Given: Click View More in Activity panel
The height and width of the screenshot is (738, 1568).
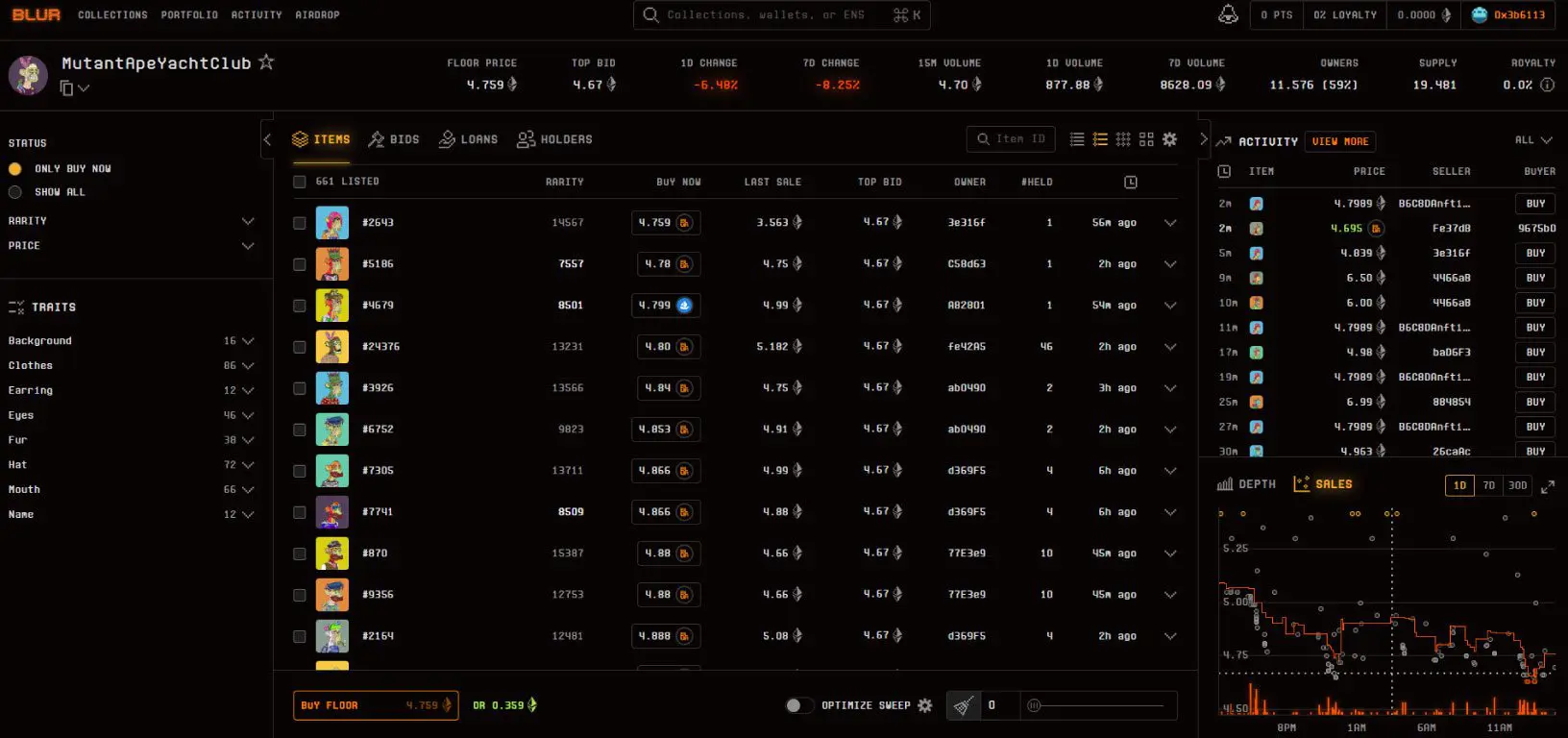Looking at the screenshot, I should tap(1340, 141).
